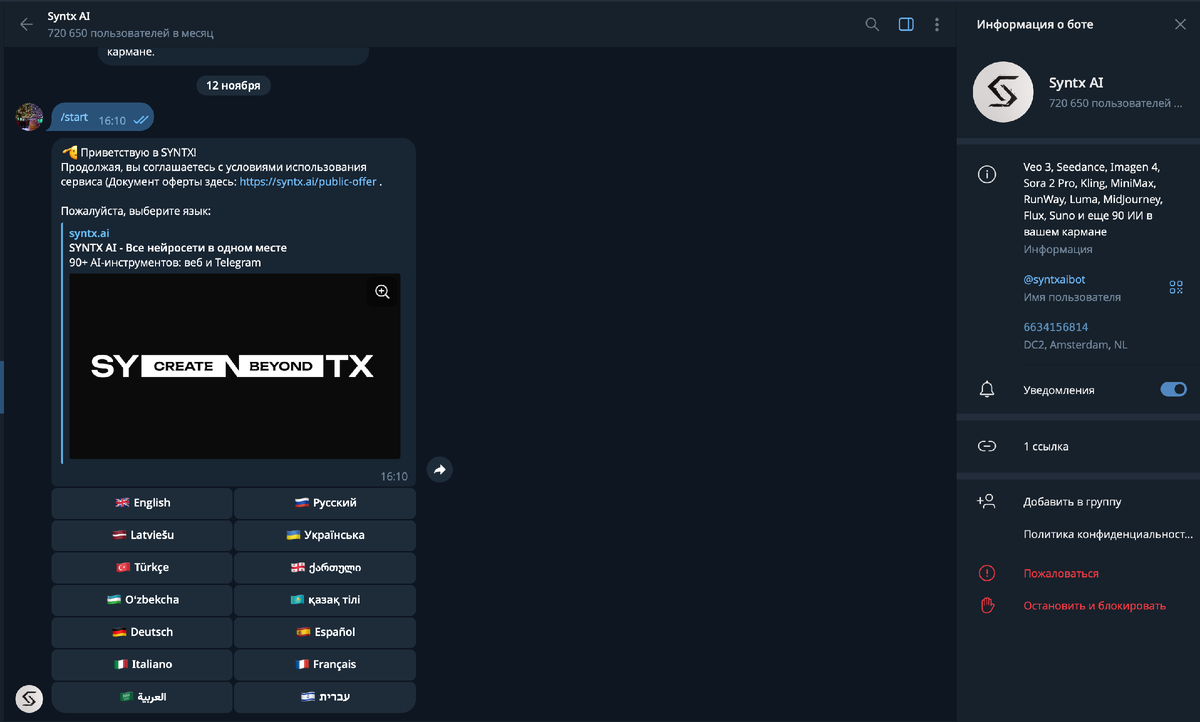Screen dimensions: 1200x722
Task: Click the 12 ноября date badge
Action: 233,86
